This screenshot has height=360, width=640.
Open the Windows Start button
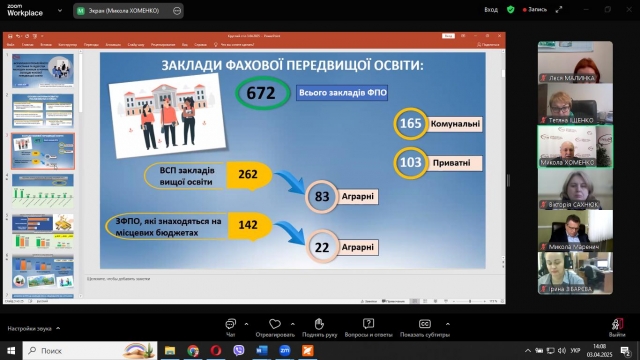[x=11, y=351]
